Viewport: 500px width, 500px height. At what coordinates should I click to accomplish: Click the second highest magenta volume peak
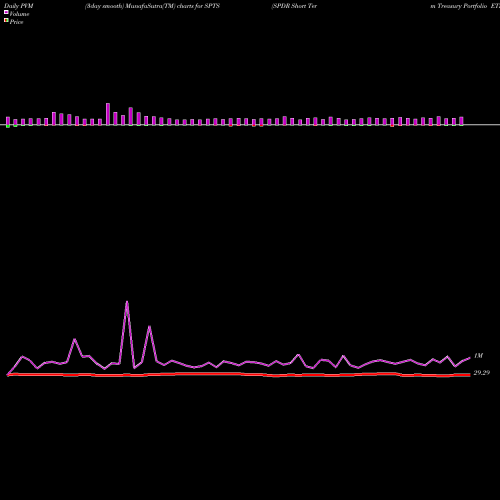pos(149,327)
